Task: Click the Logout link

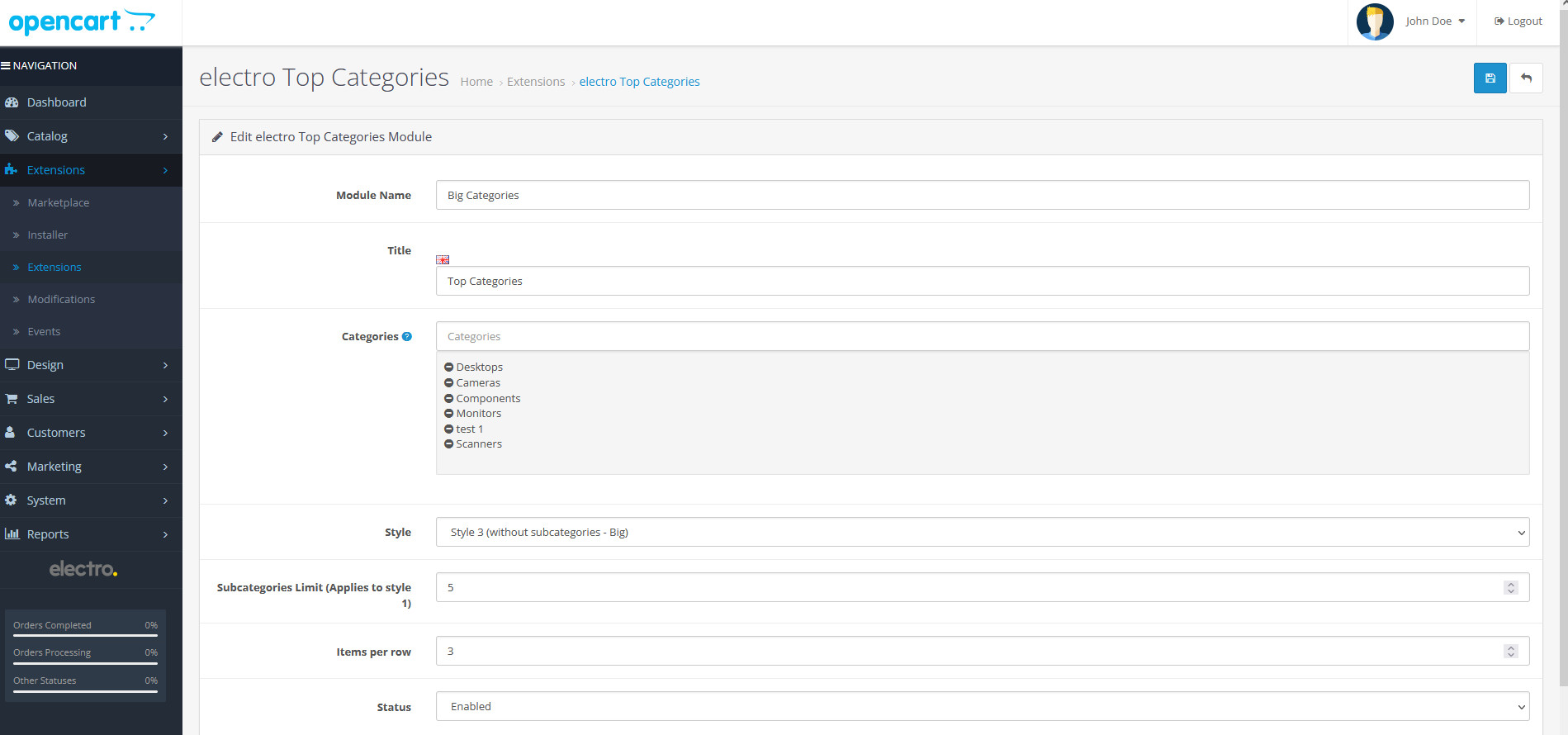Action: (1518, 21)
